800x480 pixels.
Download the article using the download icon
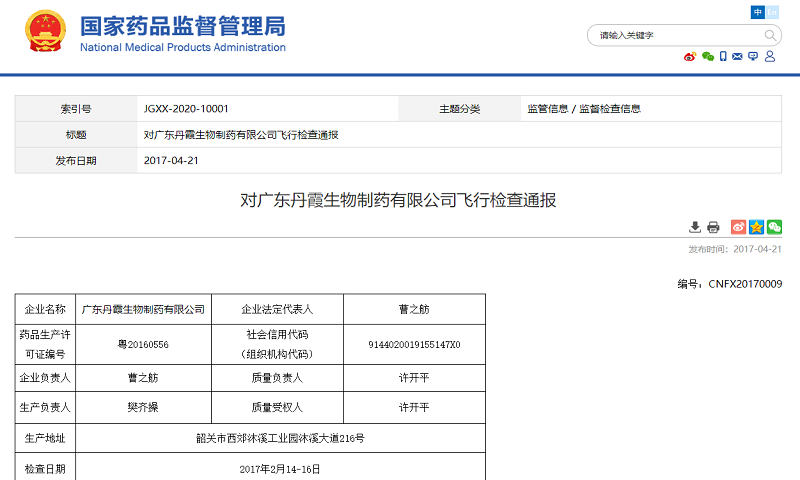(x=695, y=227)
